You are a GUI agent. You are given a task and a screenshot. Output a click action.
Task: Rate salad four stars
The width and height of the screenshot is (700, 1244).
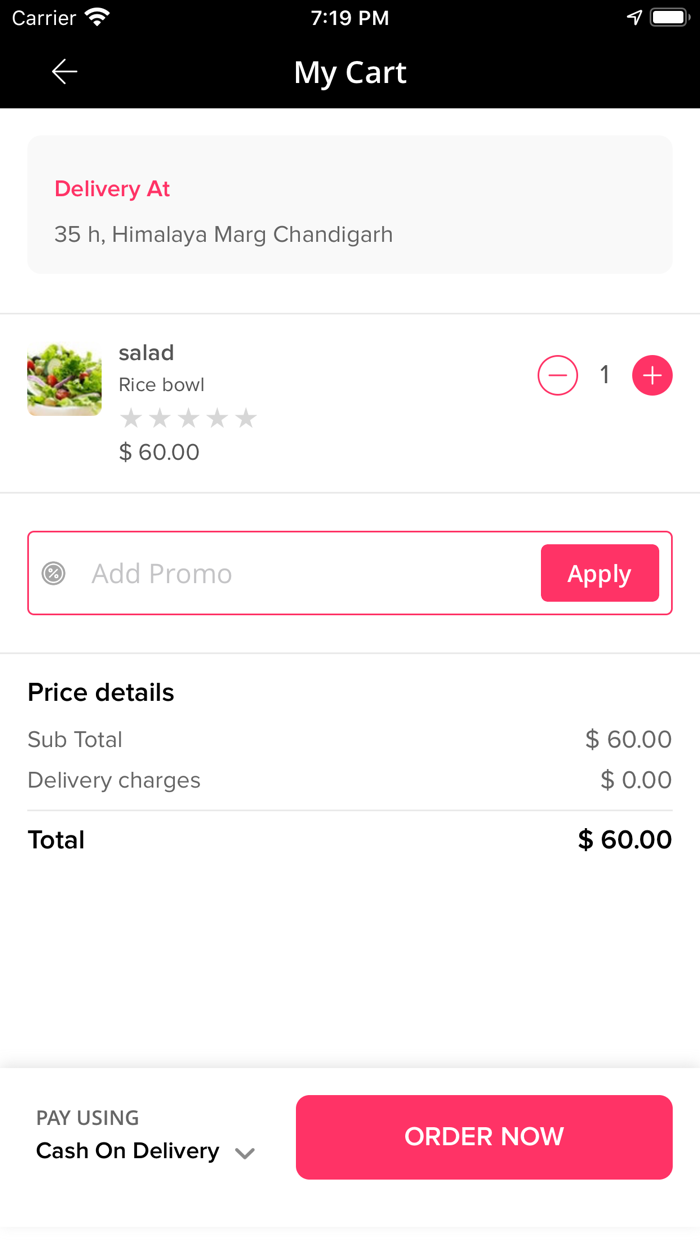pos(216,418)
